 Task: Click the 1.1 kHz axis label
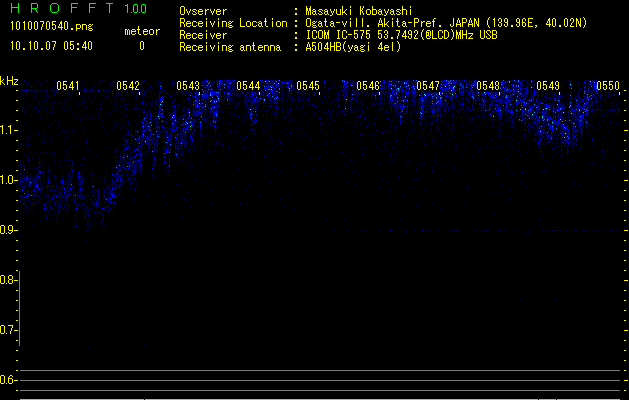pyautogui.click(x=8, y=130)
